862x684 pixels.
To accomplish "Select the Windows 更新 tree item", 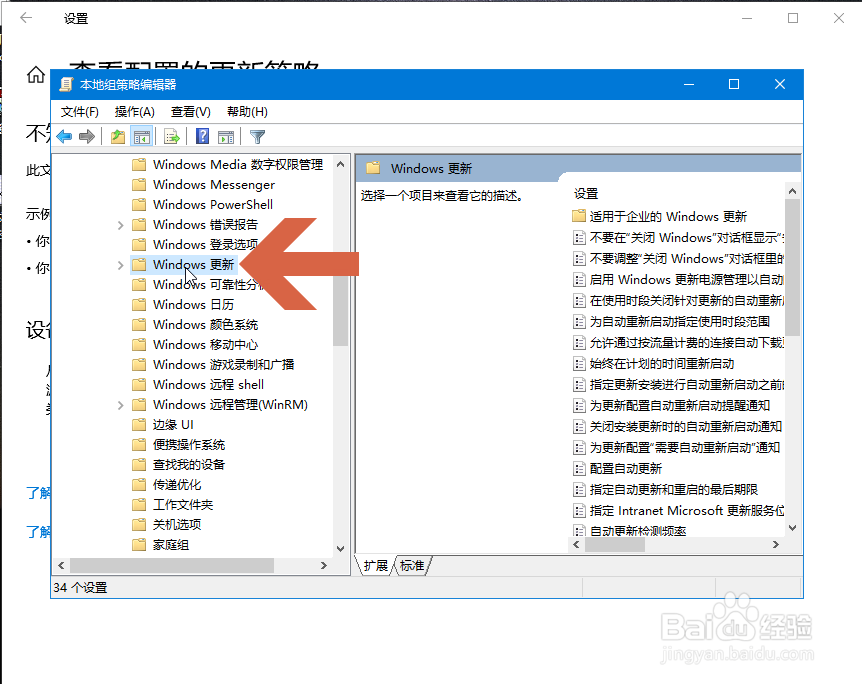I will 194,264.
